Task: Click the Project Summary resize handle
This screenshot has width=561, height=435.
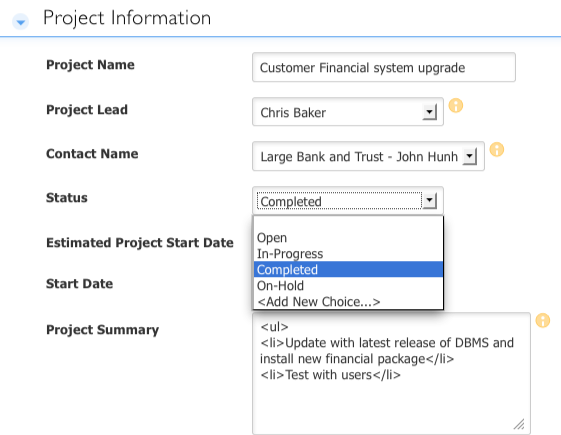Action: [x=519, y=424]
